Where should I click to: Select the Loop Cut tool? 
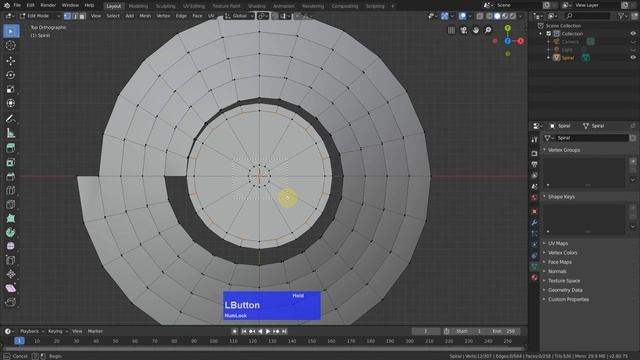(11, 191)
